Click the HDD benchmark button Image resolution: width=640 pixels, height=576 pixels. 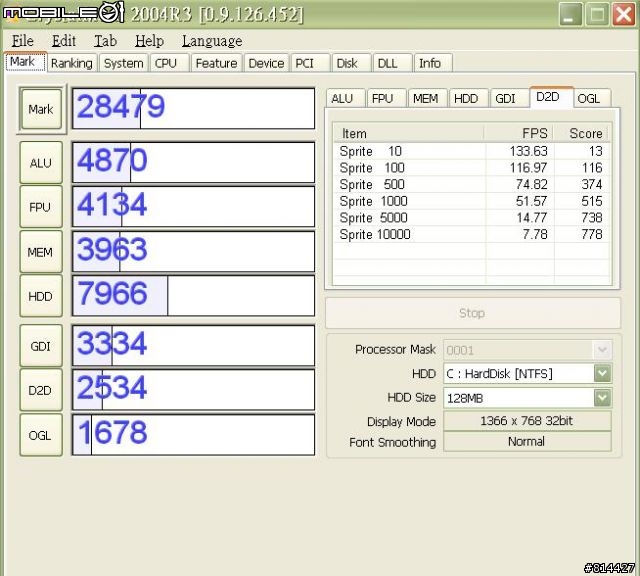(41, 296)
